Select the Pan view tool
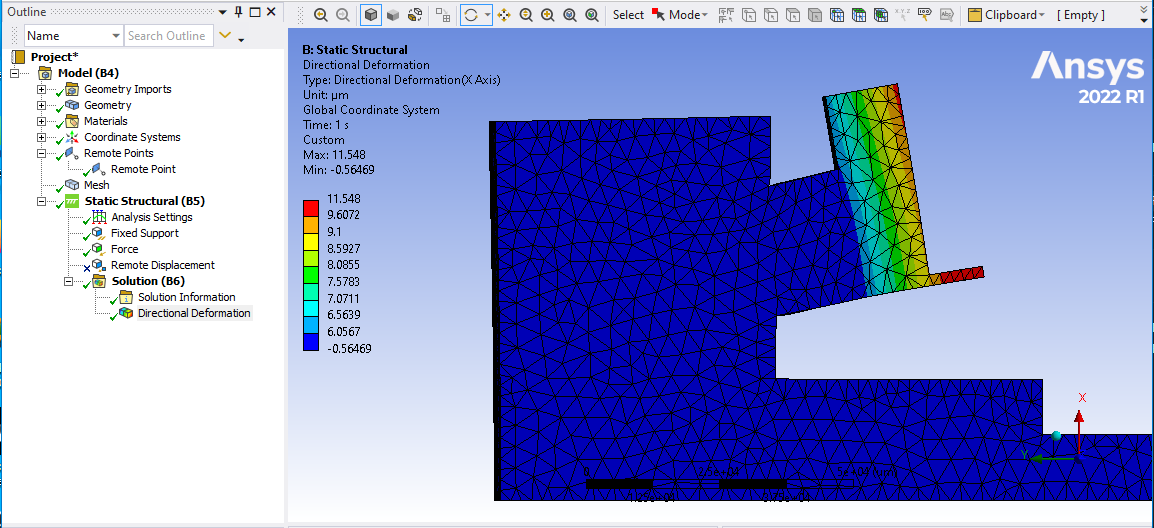This screenshot has height=528, width=1154. pyautogui.click(x=504, y=15)
